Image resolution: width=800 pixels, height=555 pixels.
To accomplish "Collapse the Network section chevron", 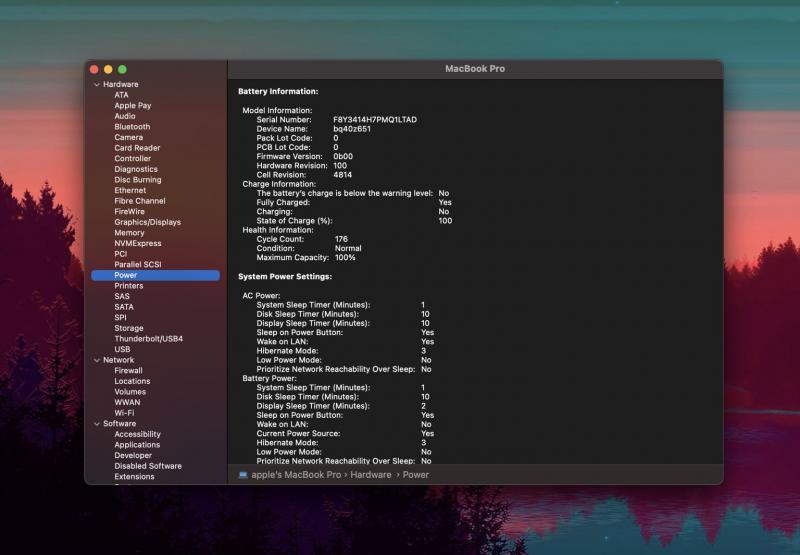I will 96,360.
